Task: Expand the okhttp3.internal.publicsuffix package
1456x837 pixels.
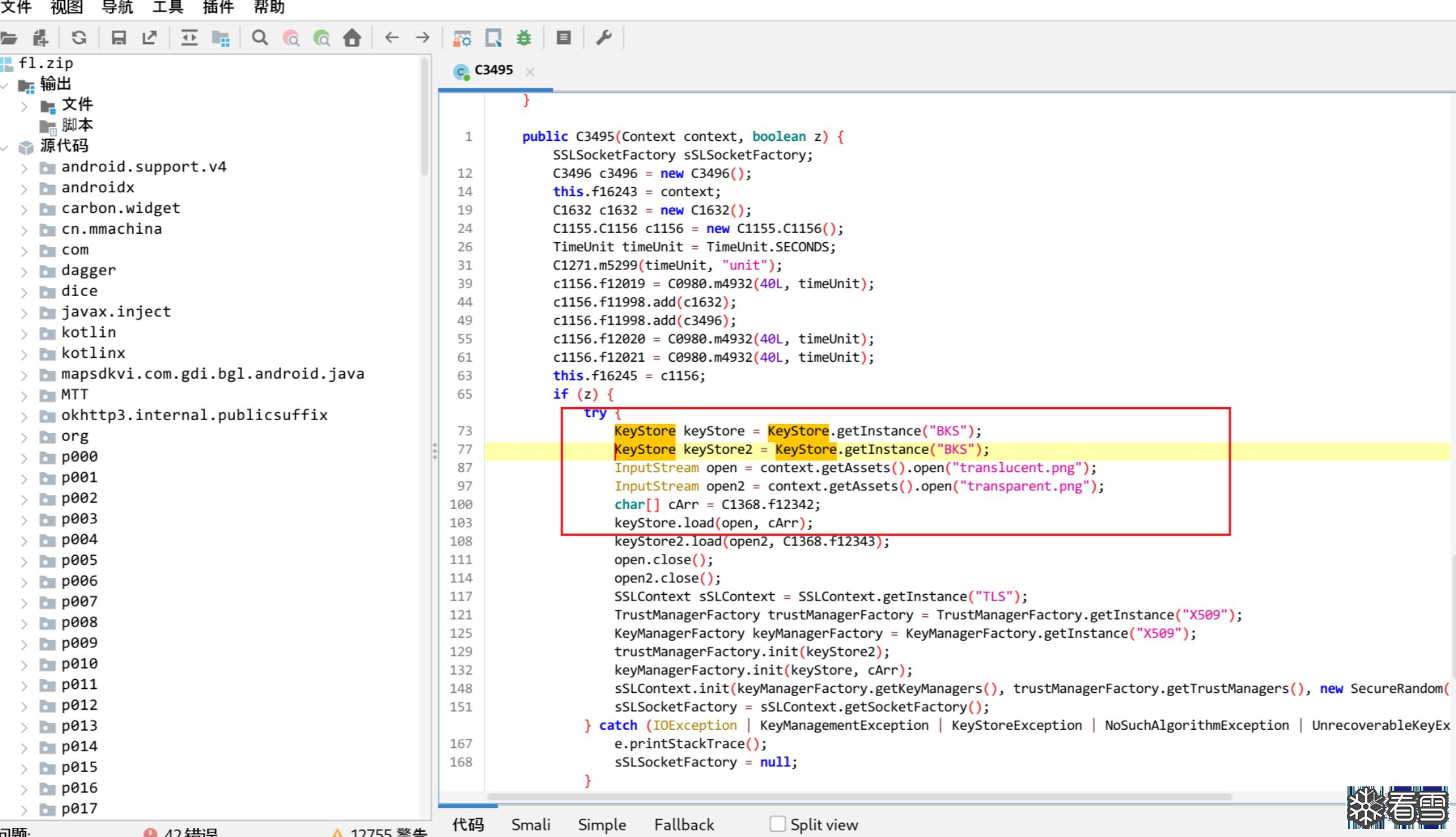Action: (x=24, y=416)
